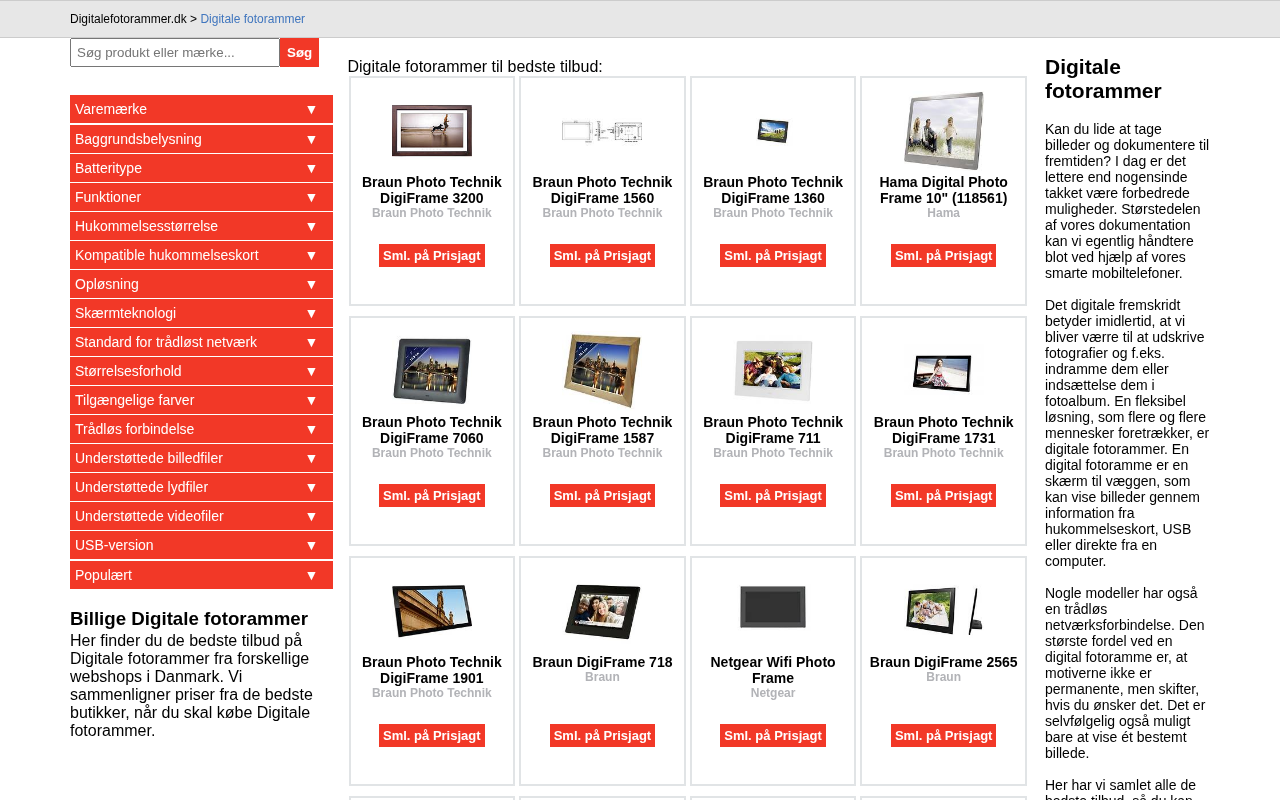Expand the Opløsning filter

pos(201,284)
